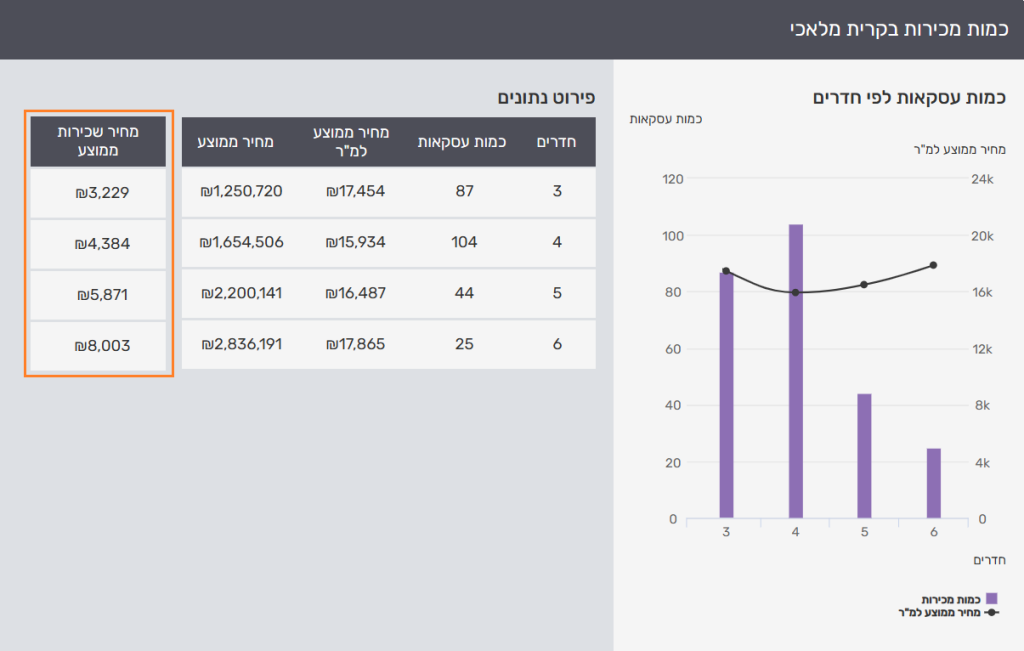Click the ₪1,654,506 average price cell
The image size is (1024, 651).
pos(241,242)
